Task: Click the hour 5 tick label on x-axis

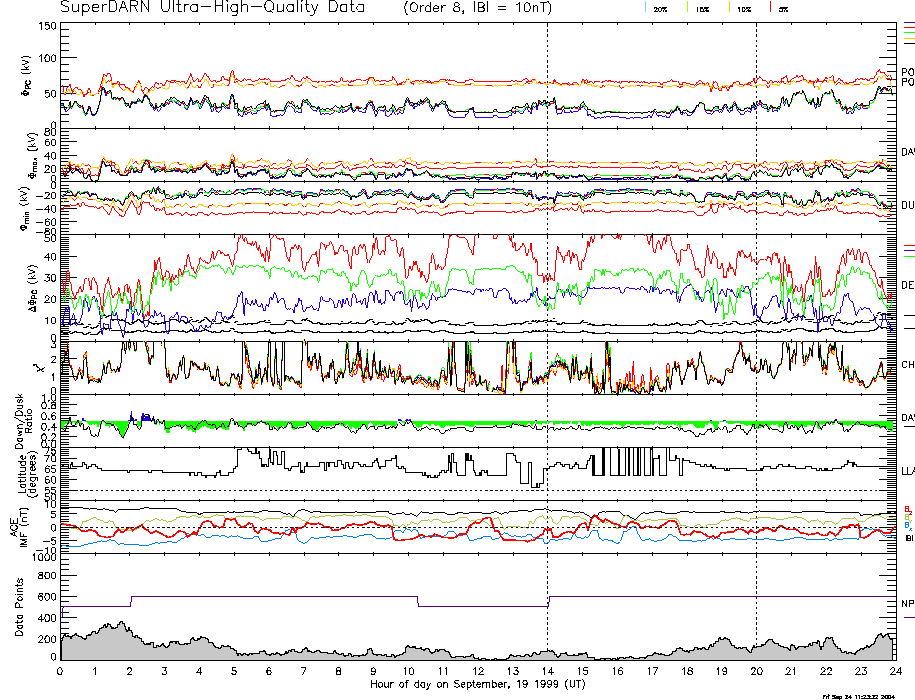Action: click(x=235, y=672)
